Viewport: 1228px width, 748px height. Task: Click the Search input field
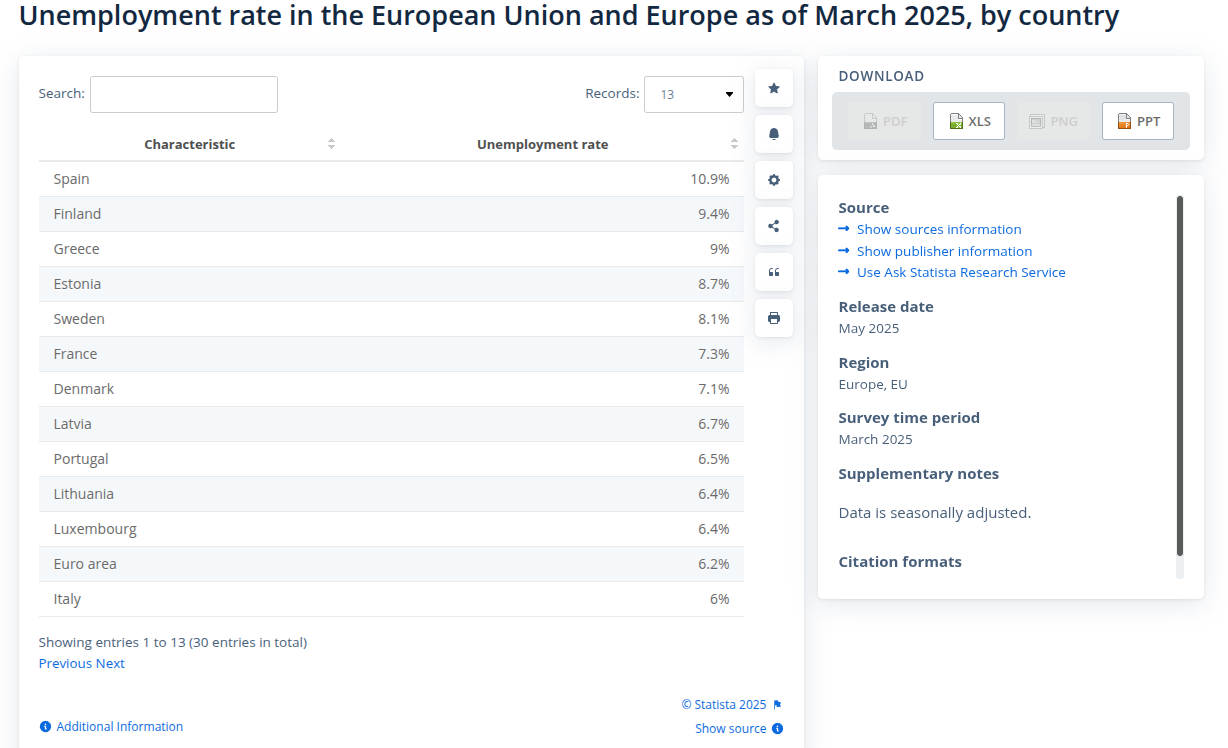184,94
